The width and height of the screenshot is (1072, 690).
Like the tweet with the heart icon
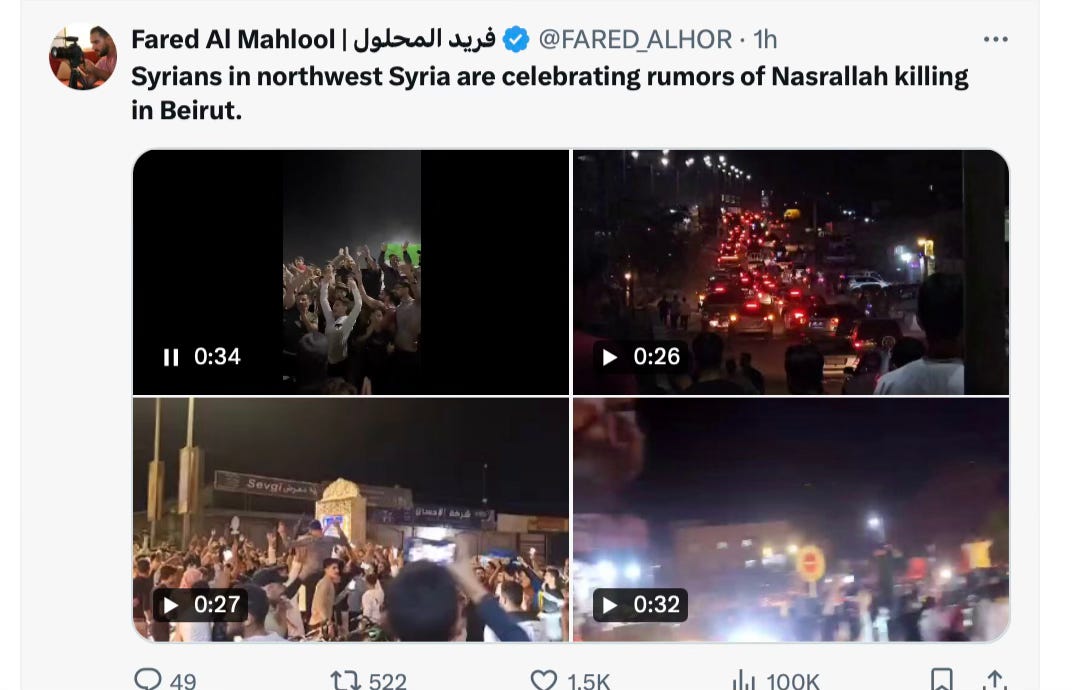click(x=544, y=680)
